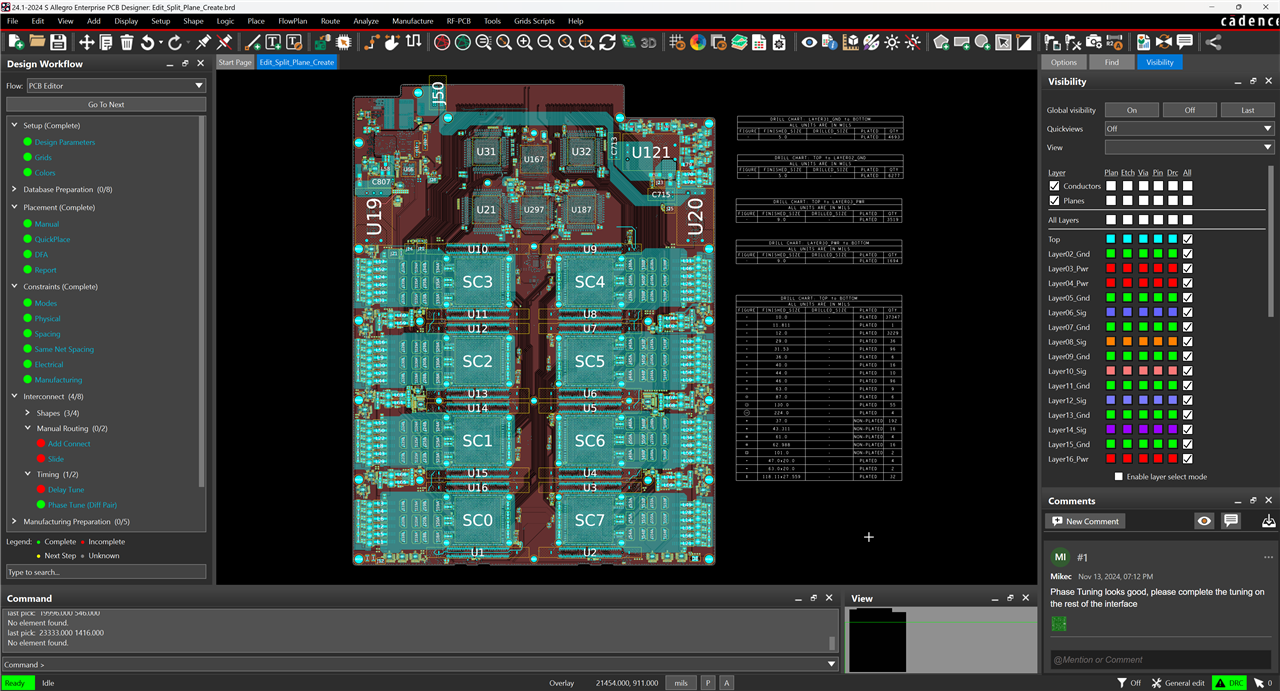Click the Go To Next button

(106, 104)
